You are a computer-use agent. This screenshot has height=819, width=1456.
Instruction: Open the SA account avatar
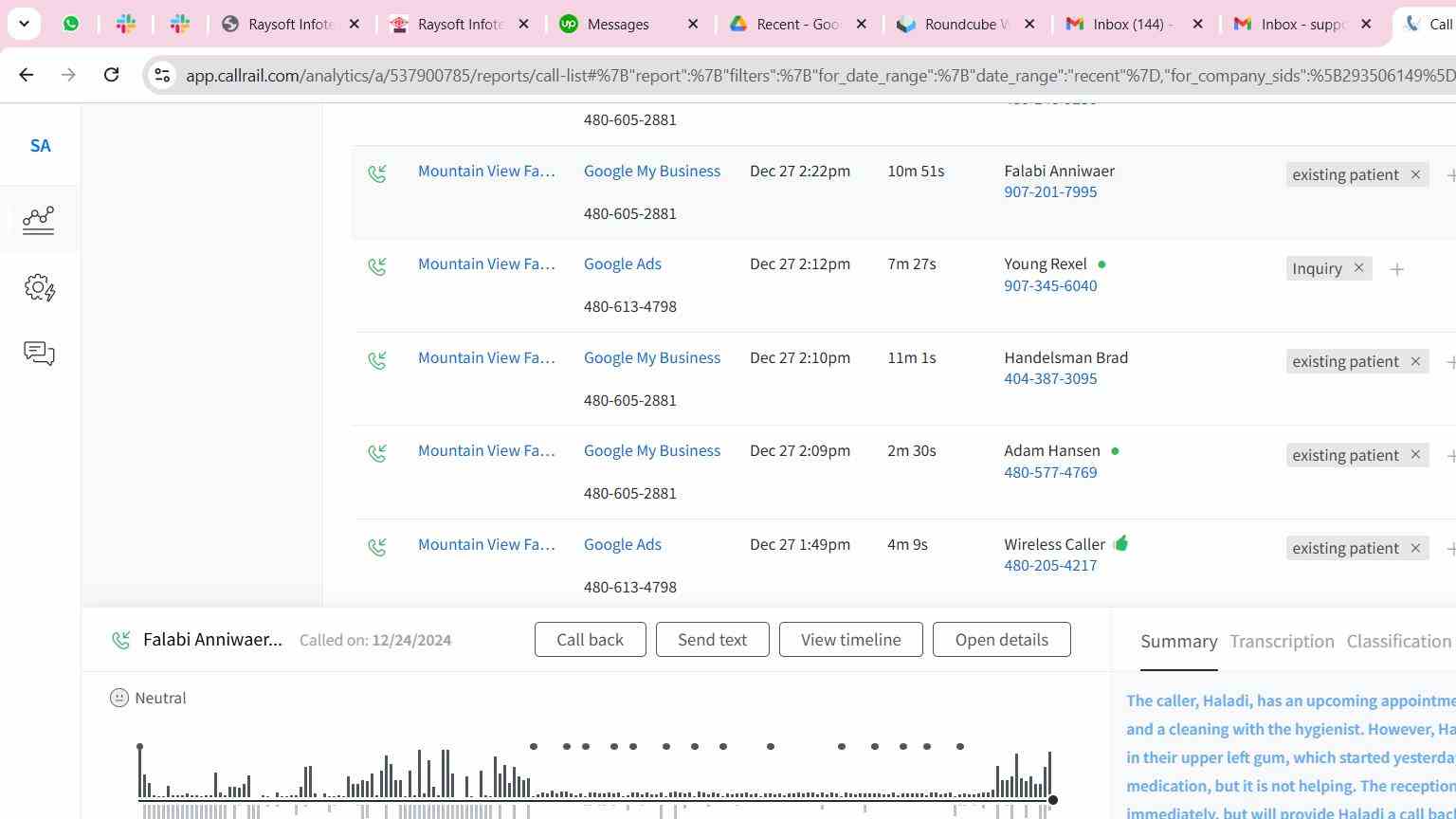click(40, 146)
